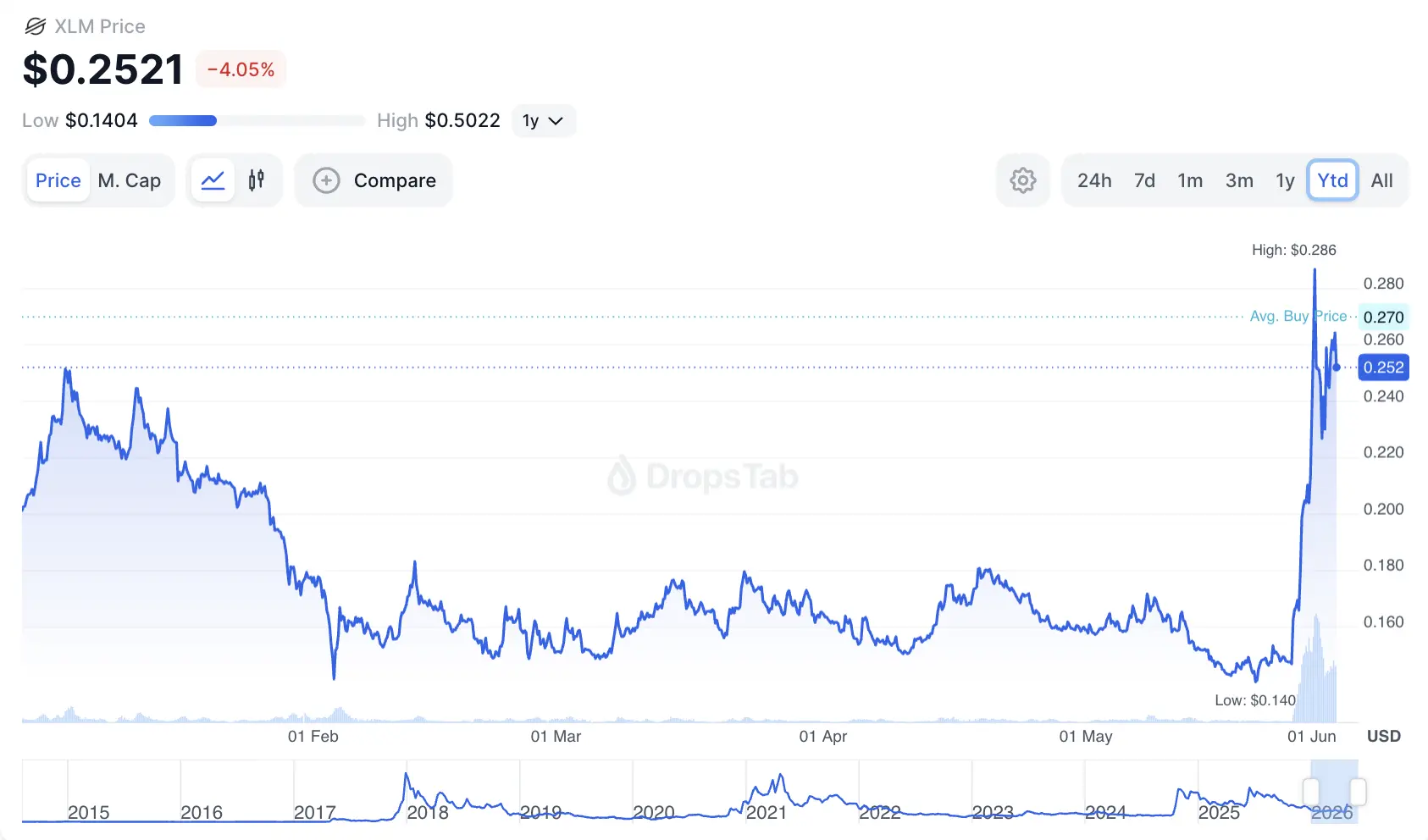1428x840 pixels.
Task: Click the Ytd timeframe button
Action: 1332,180
